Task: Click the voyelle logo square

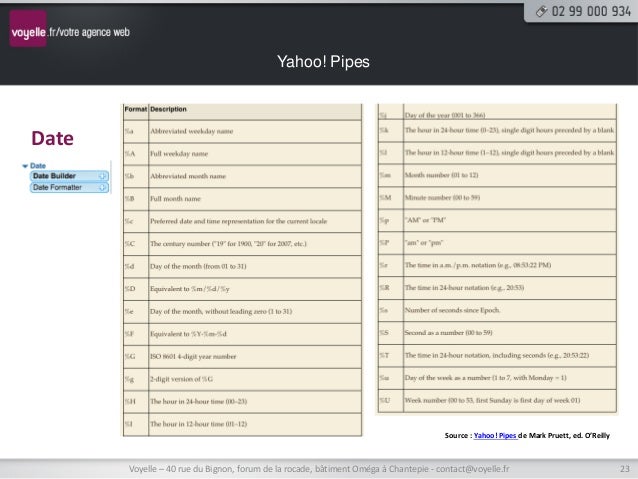Action: click(x=28, y=28)
